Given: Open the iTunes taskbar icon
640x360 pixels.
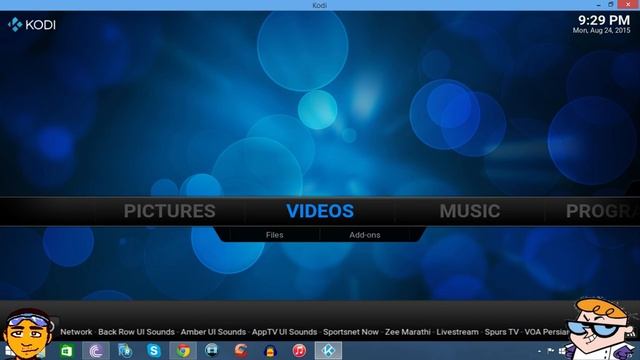Looking at the screenshot, I should 299,351.
